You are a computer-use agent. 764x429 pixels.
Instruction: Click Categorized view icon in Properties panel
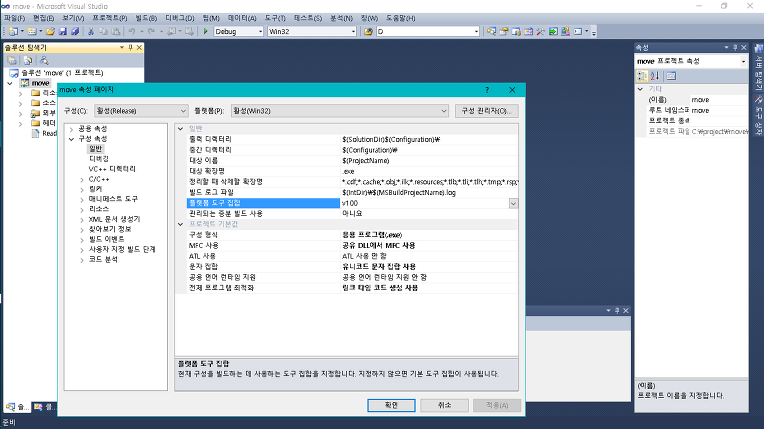tap(642, 76)
